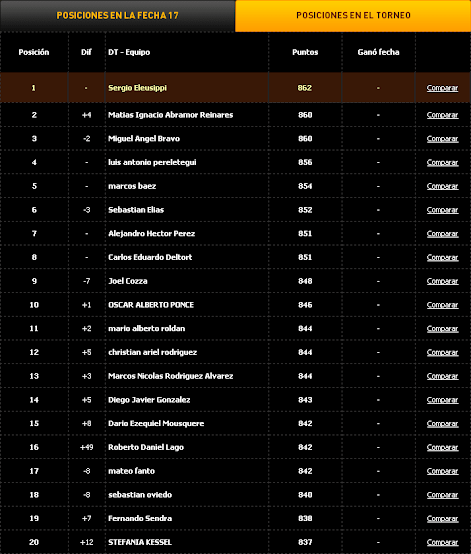The image size is (471, 554).
Task: Select name Matias Ignacio Abramor Reinares
Action: coord(171,115)
